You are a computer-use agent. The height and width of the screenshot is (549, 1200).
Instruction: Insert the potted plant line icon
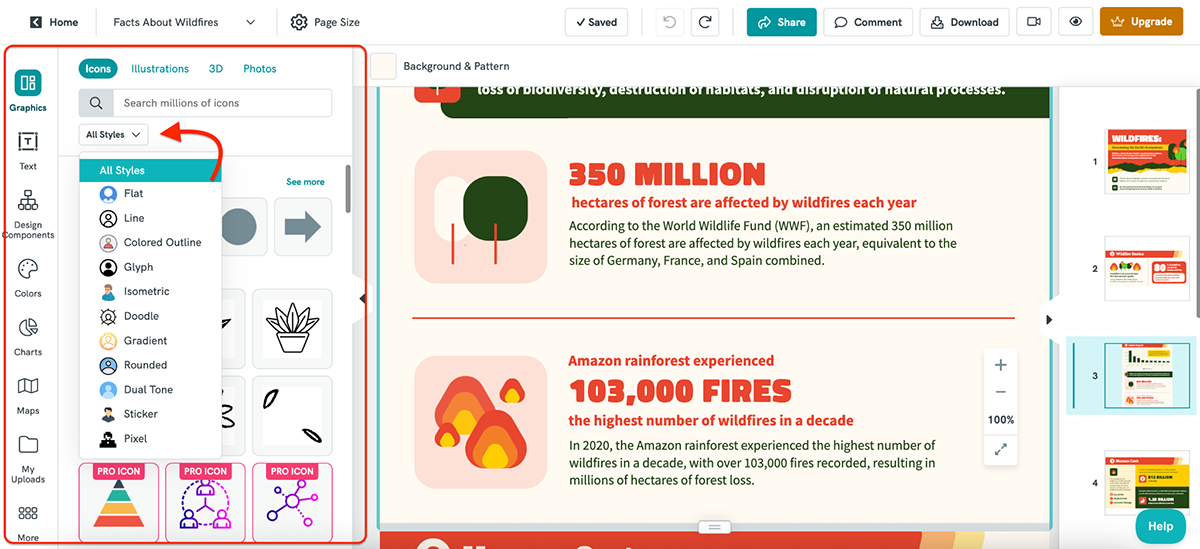pos(292,329)
